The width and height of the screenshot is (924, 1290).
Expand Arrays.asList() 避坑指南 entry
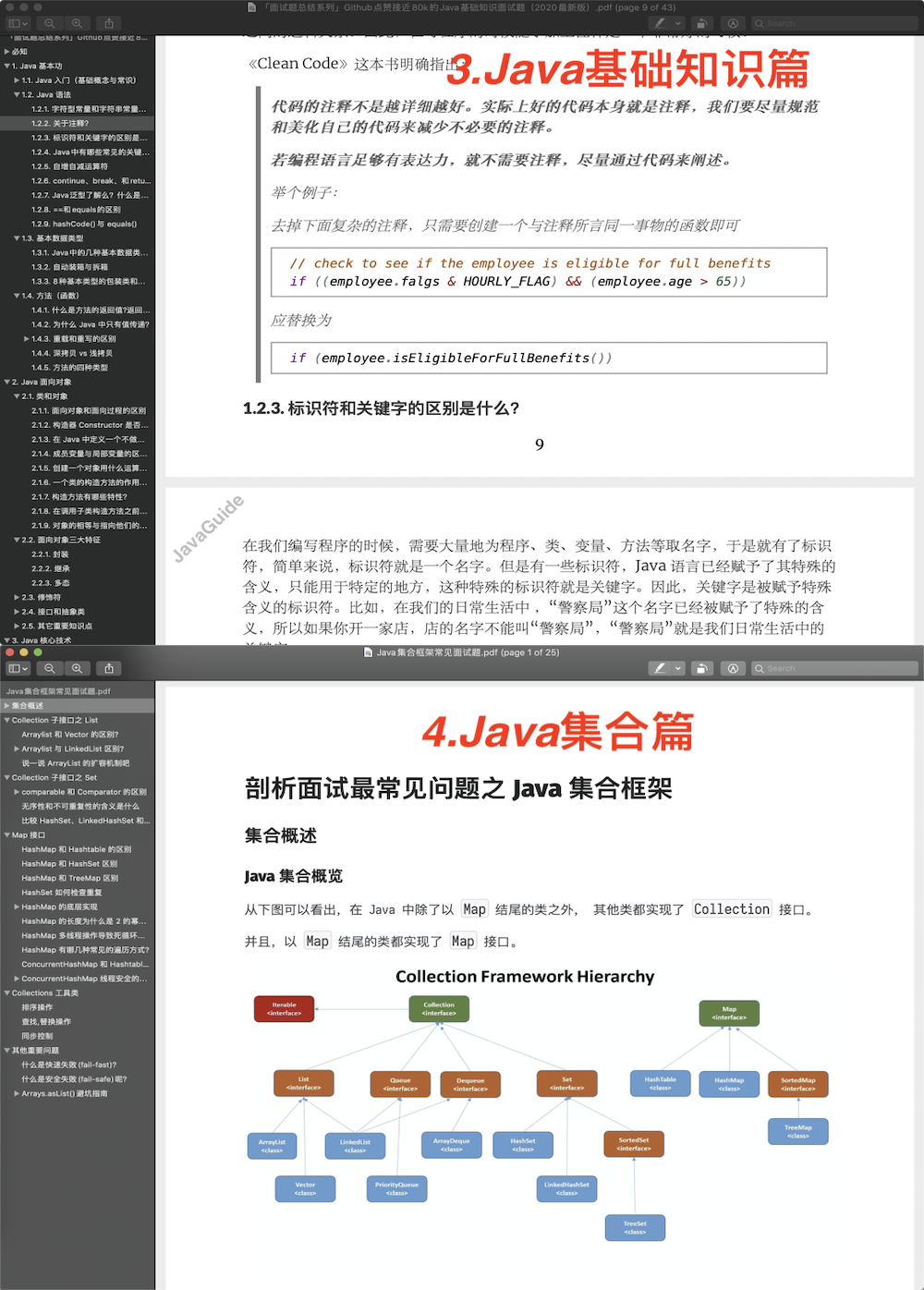(x=17, y=1094)
